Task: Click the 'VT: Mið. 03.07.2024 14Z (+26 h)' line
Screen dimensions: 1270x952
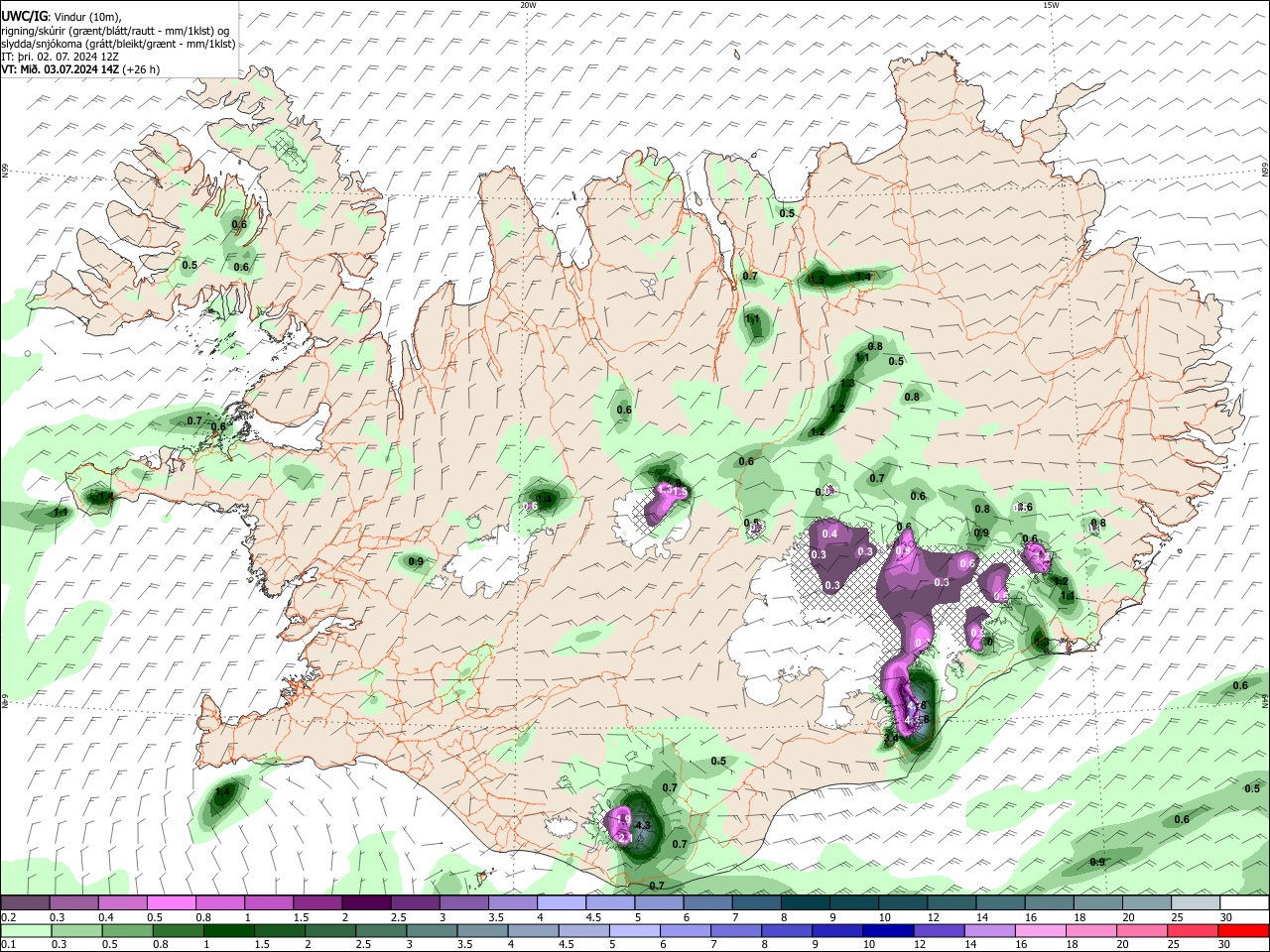Action: pos(80,69)
